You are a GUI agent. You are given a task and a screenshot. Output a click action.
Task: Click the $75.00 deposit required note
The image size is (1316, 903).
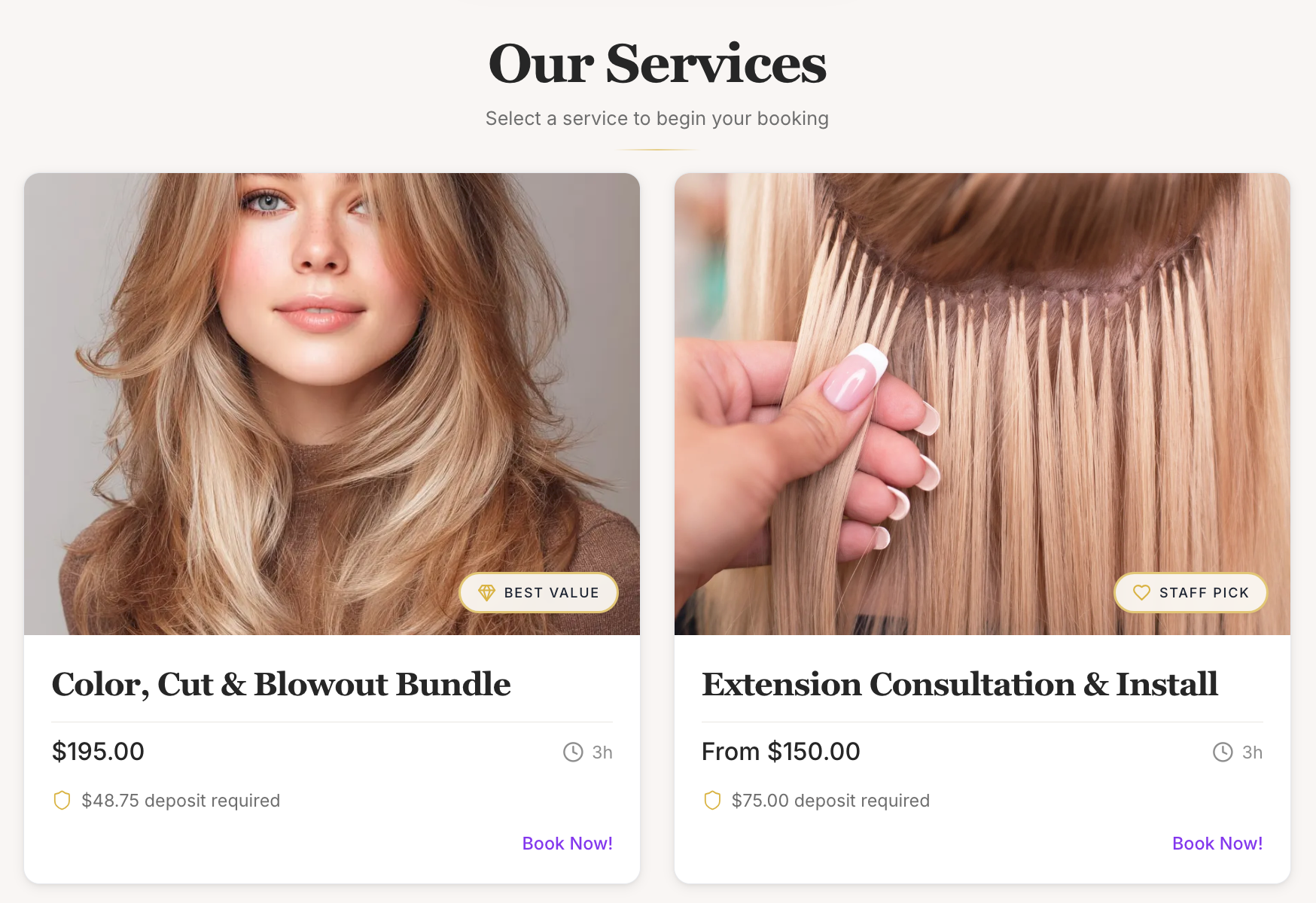(830, 801)
